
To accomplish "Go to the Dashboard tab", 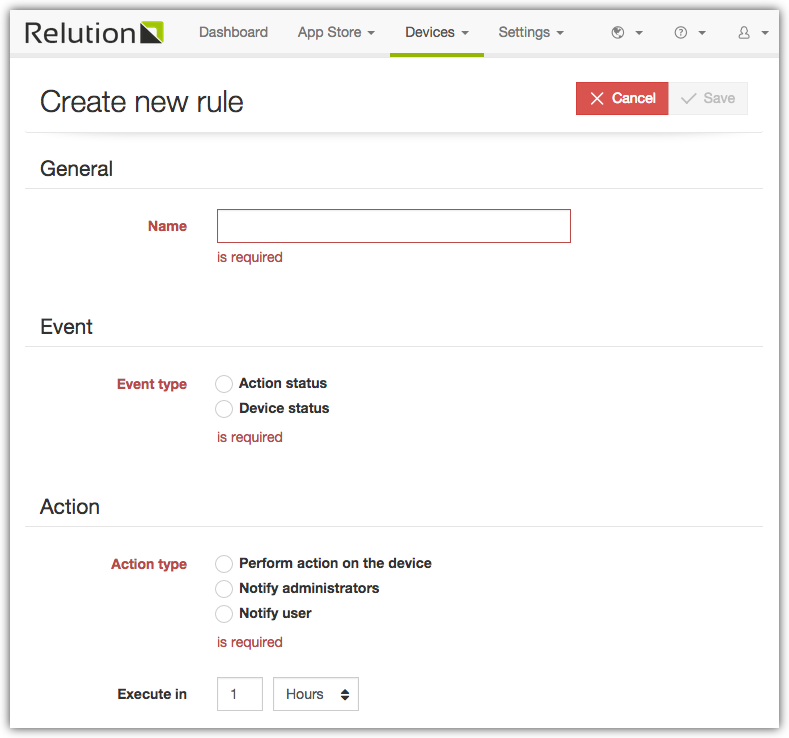I will (233, 33).
